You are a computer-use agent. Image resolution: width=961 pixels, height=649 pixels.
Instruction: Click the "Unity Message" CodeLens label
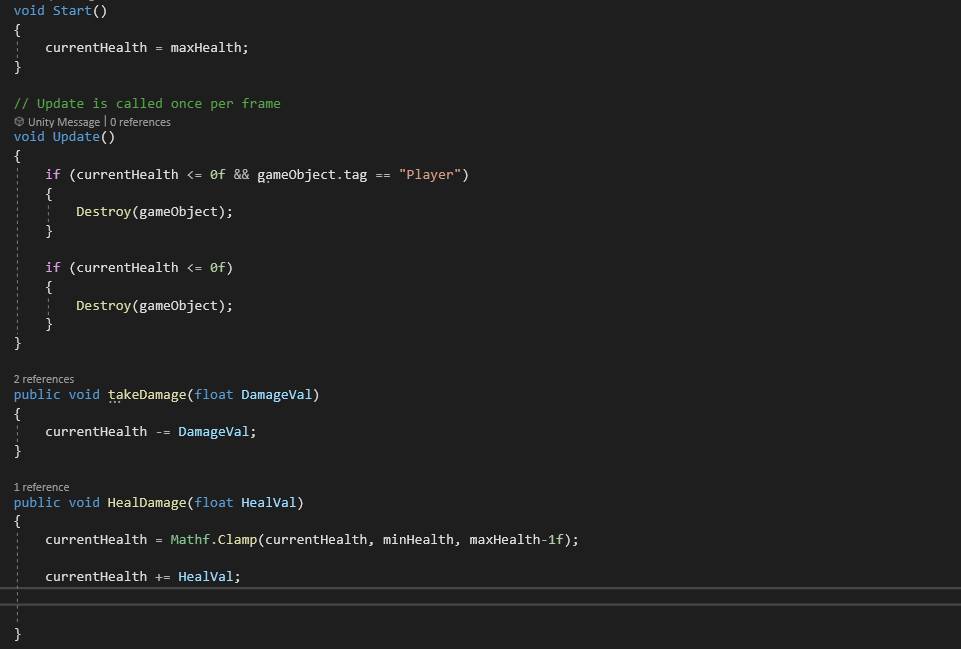[63, 122]
